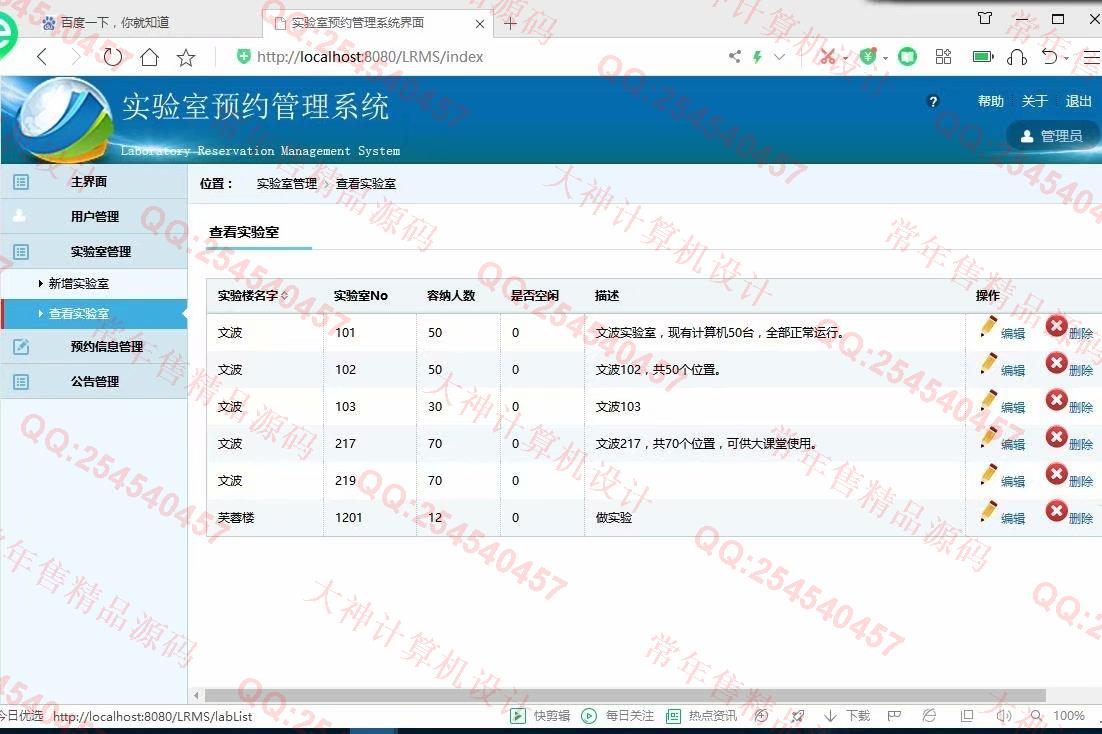Click the 下载 download arrow icon
This screenshot has width=1102, height=734.
point(831,716)
